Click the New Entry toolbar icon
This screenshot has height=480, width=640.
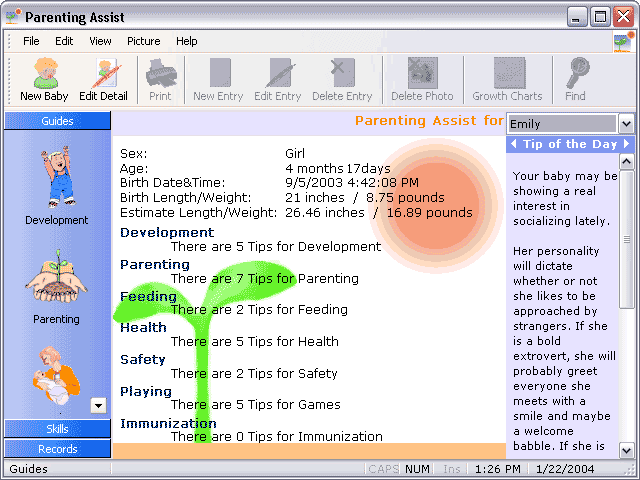[x=219, y=80]
